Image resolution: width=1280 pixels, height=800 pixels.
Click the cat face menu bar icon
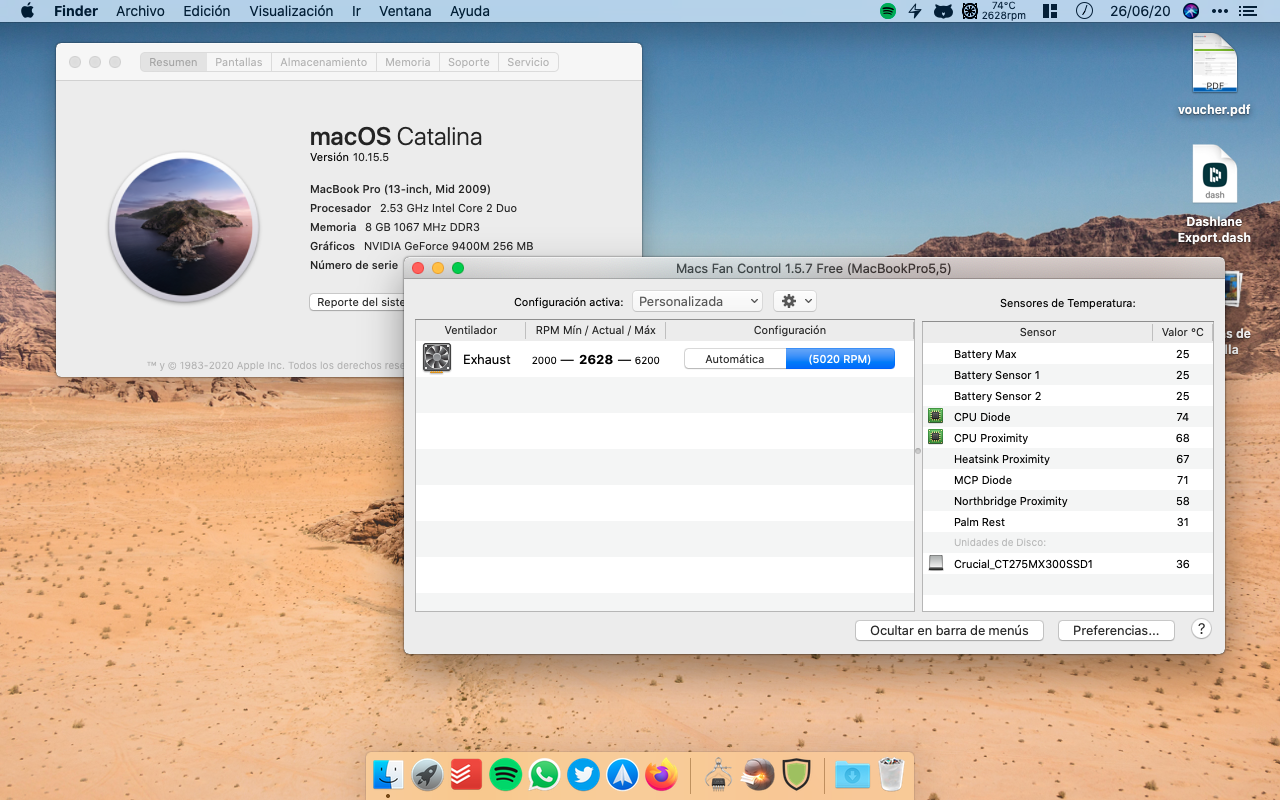coord(942,11)
